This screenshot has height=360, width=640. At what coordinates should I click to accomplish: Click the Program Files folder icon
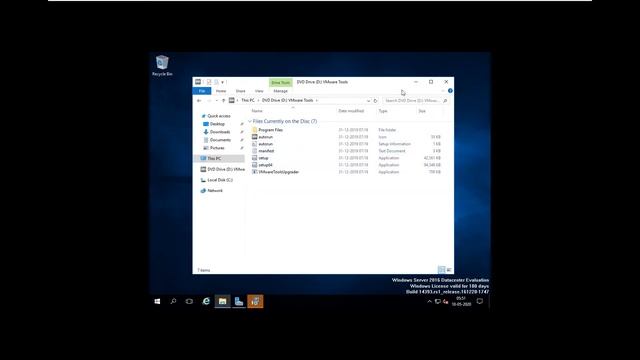(255, 130)
